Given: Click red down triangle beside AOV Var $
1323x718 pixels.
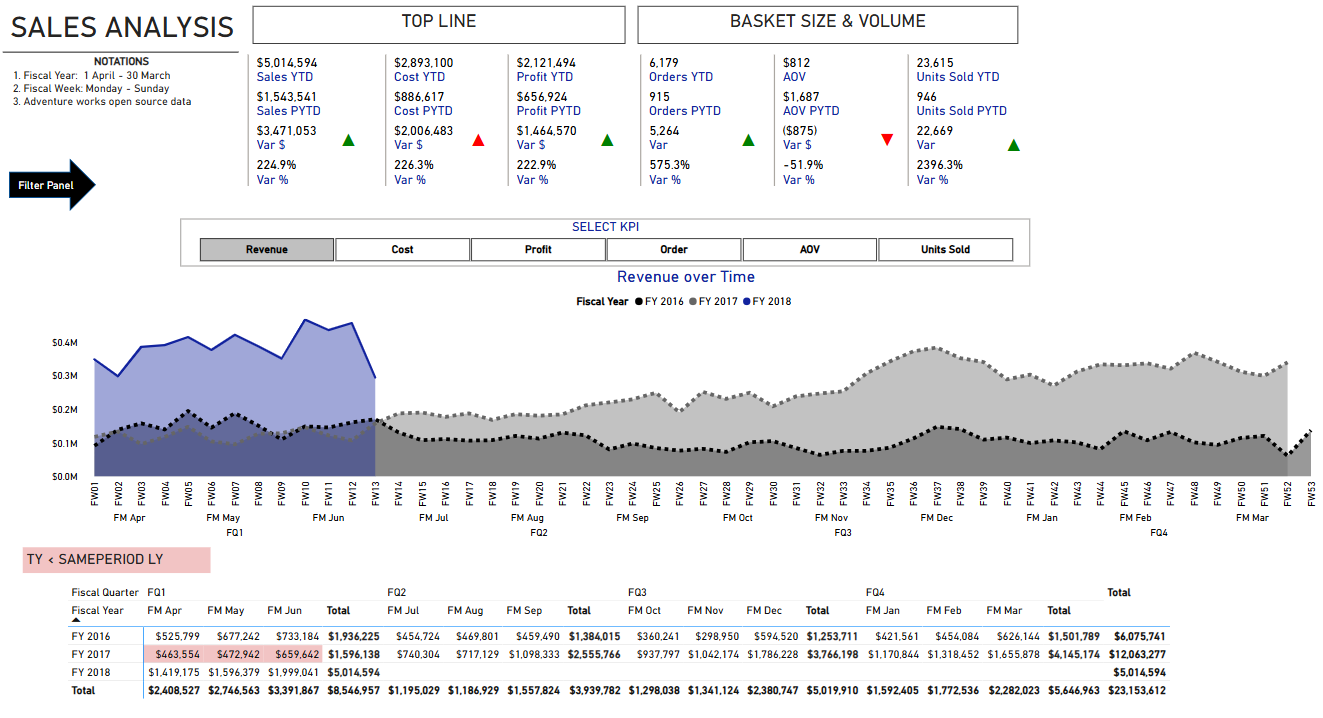Looking at the screenshot, I should click(x=887, y=140).
